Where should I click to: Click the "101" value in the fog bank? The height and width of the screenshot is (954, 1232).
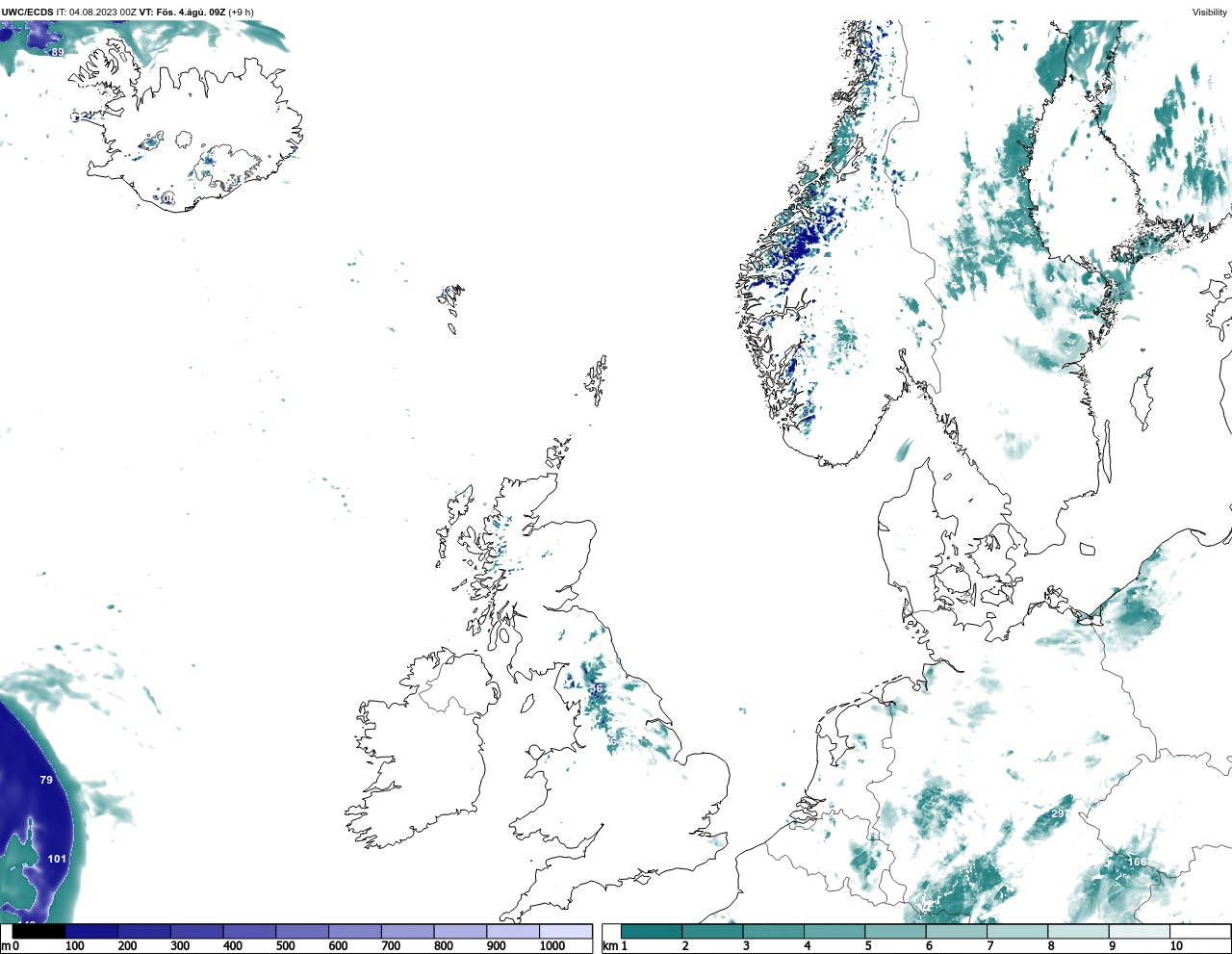tap(57, 859)
